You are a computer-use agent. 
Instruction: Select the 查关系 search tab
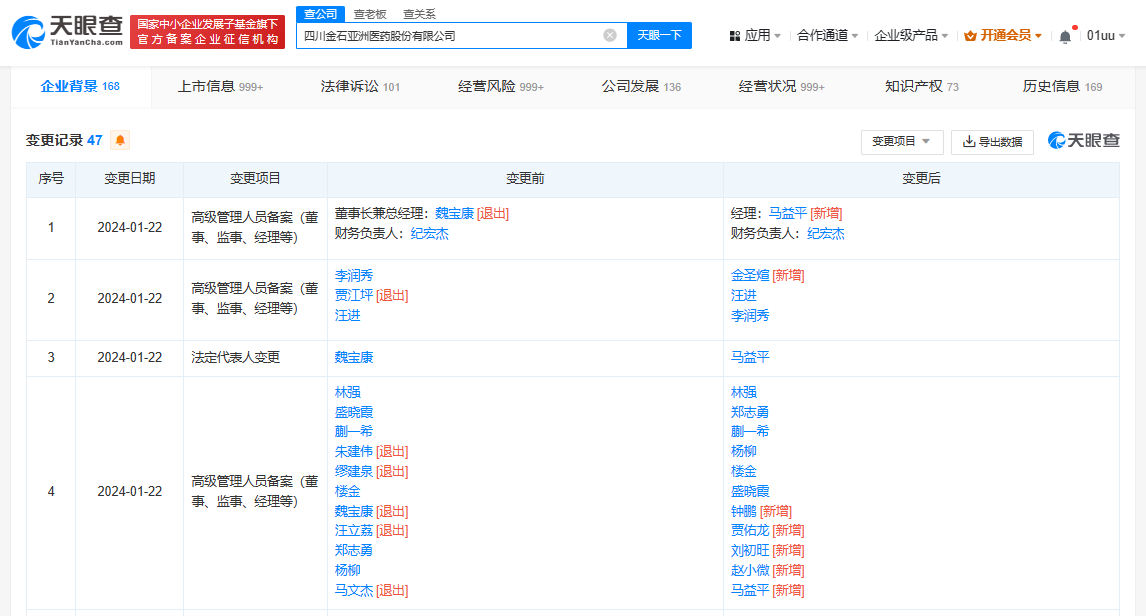coord(419,14)
